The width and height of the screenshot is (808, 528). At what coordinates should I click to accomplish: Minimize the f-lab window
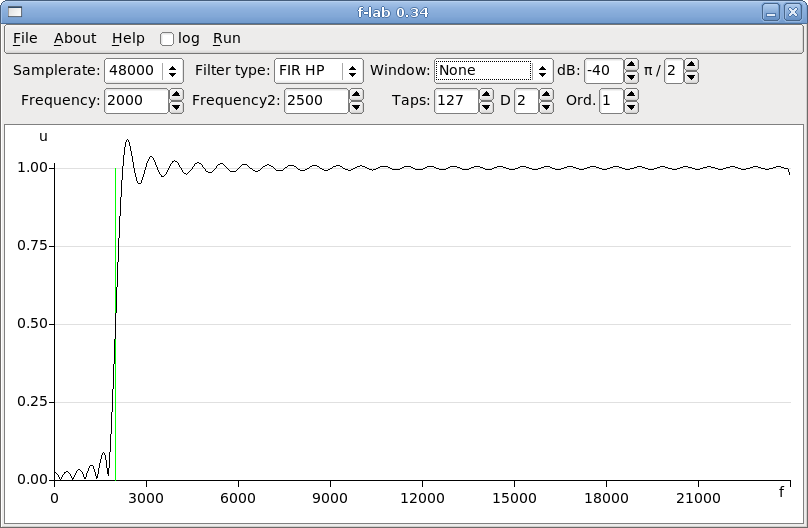(x=771, y=12)
